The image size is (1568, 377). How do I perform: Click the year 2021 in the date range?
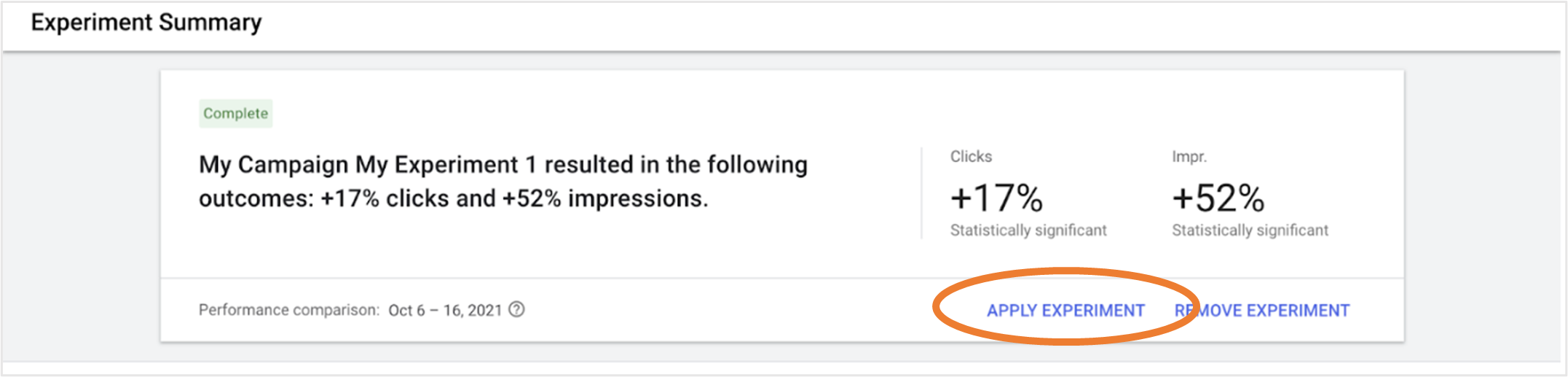coord(484,311)
